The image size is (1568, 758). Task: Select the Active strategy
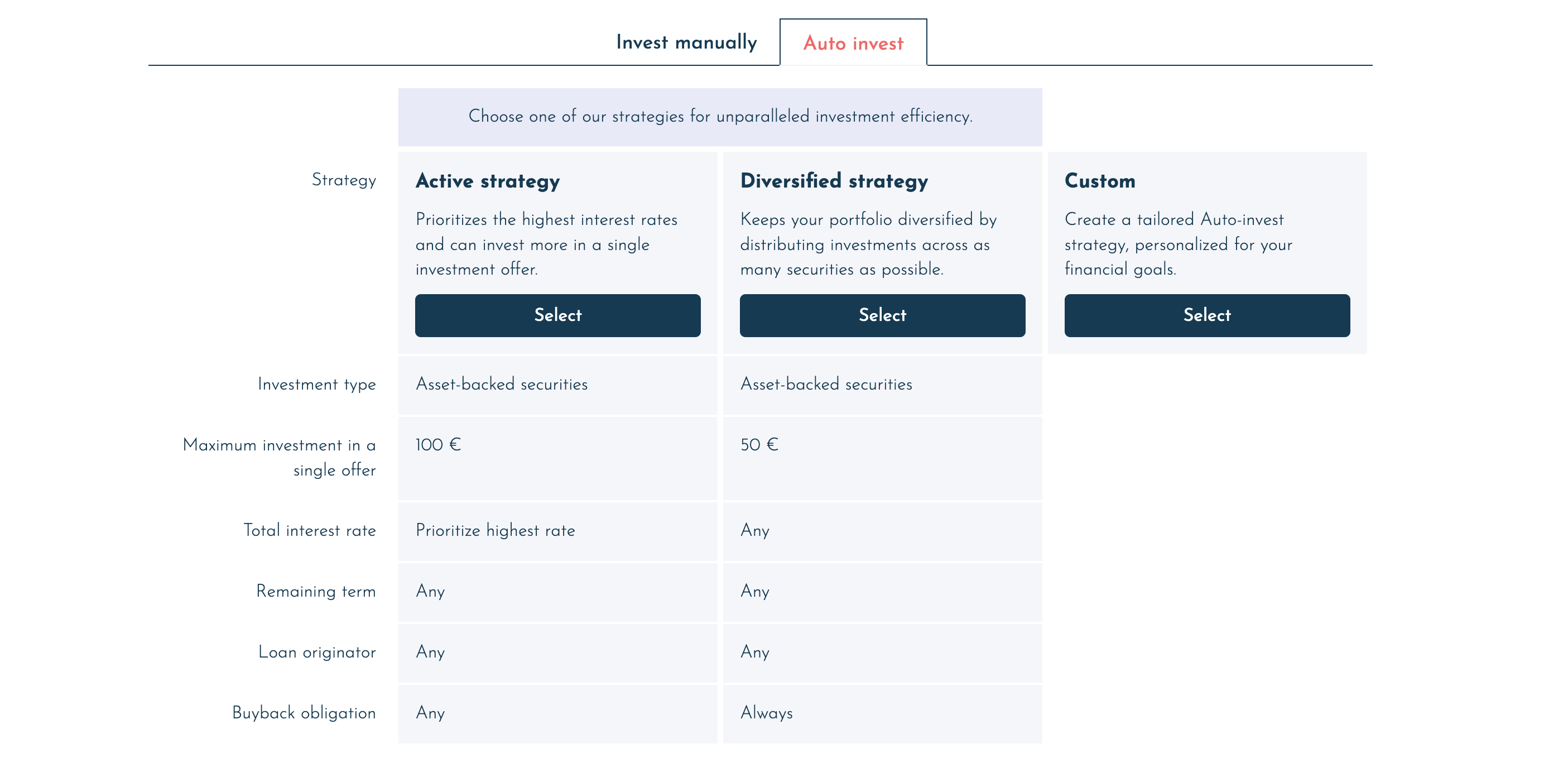point(557,315)
